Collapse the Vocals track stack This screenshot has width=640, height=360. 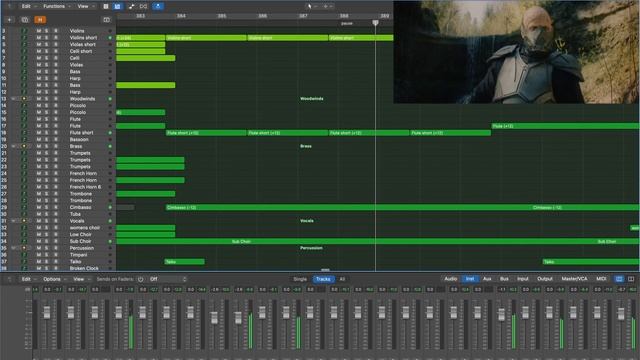pyautogui.click(x=13, y=221)
